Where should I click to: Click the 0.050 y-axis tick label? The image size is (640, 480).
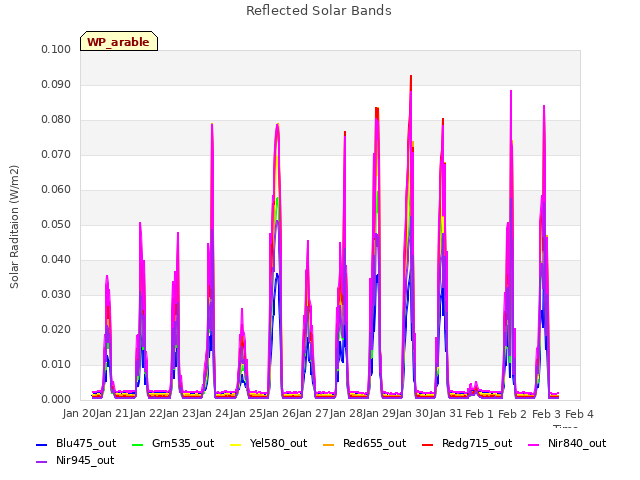56,225
